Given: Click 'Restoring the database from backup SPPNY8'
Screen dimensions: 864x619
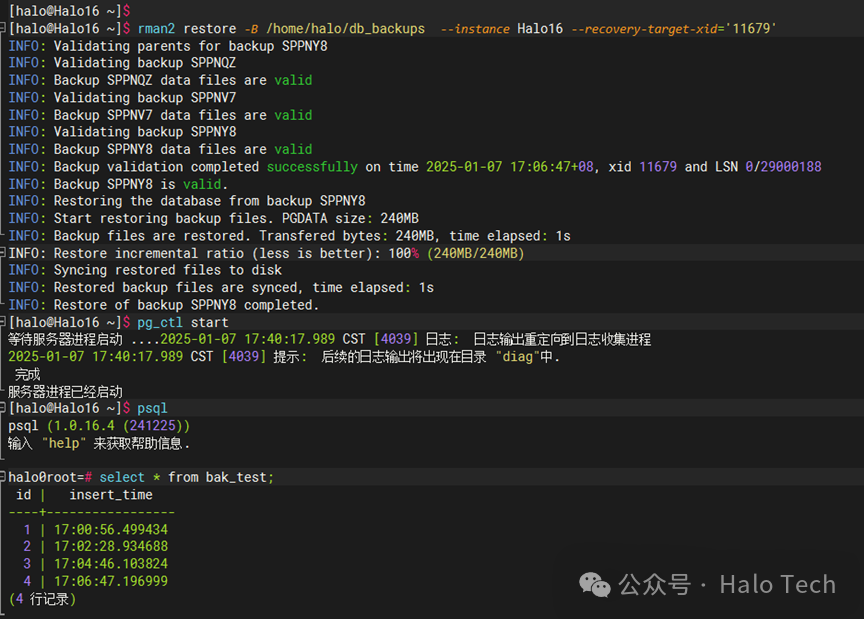Looking at the screenshot, I should pyautogui.click(x=209, y=201).
